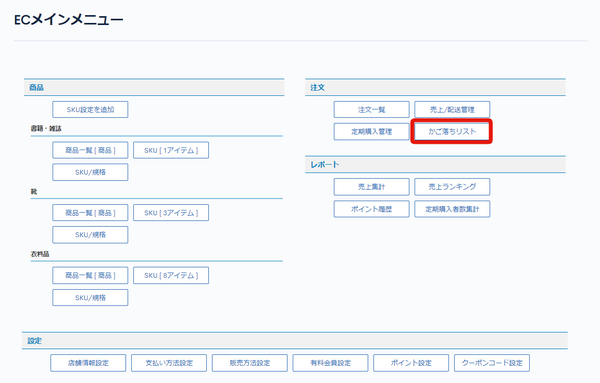The image size is (600, 383).
Task: Open 売上ランキング report
Action: click(x=452, y=187)
